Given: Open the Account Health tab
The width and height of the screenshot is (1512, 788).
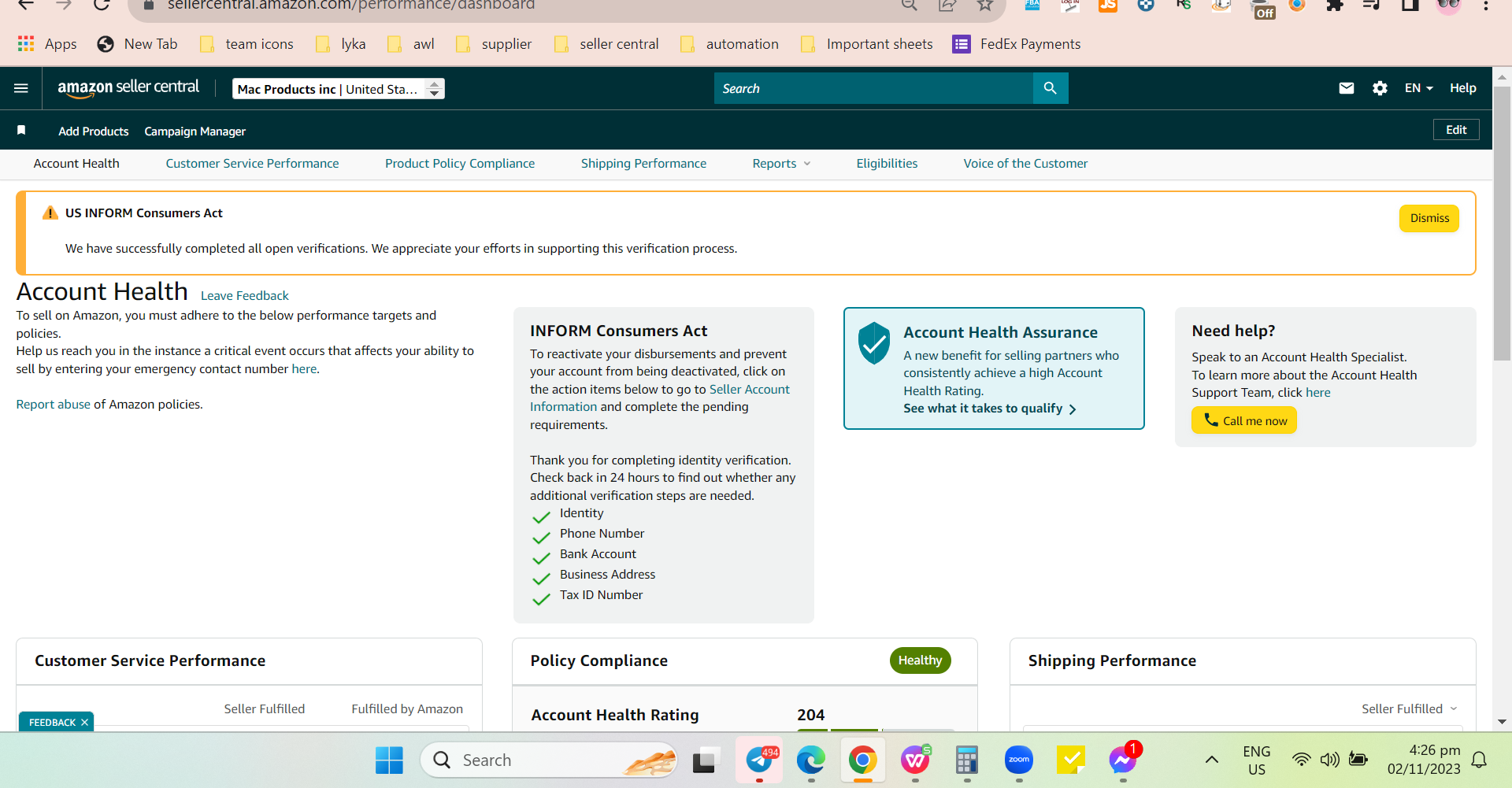Looking at the screenshot, I should (76, 164).
